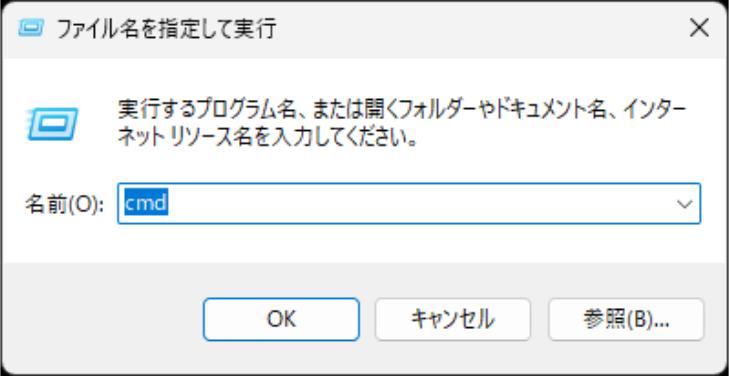This screenshot has height=376, width=729.
Task: Confirm with the OK button
Action: (281, 319)
